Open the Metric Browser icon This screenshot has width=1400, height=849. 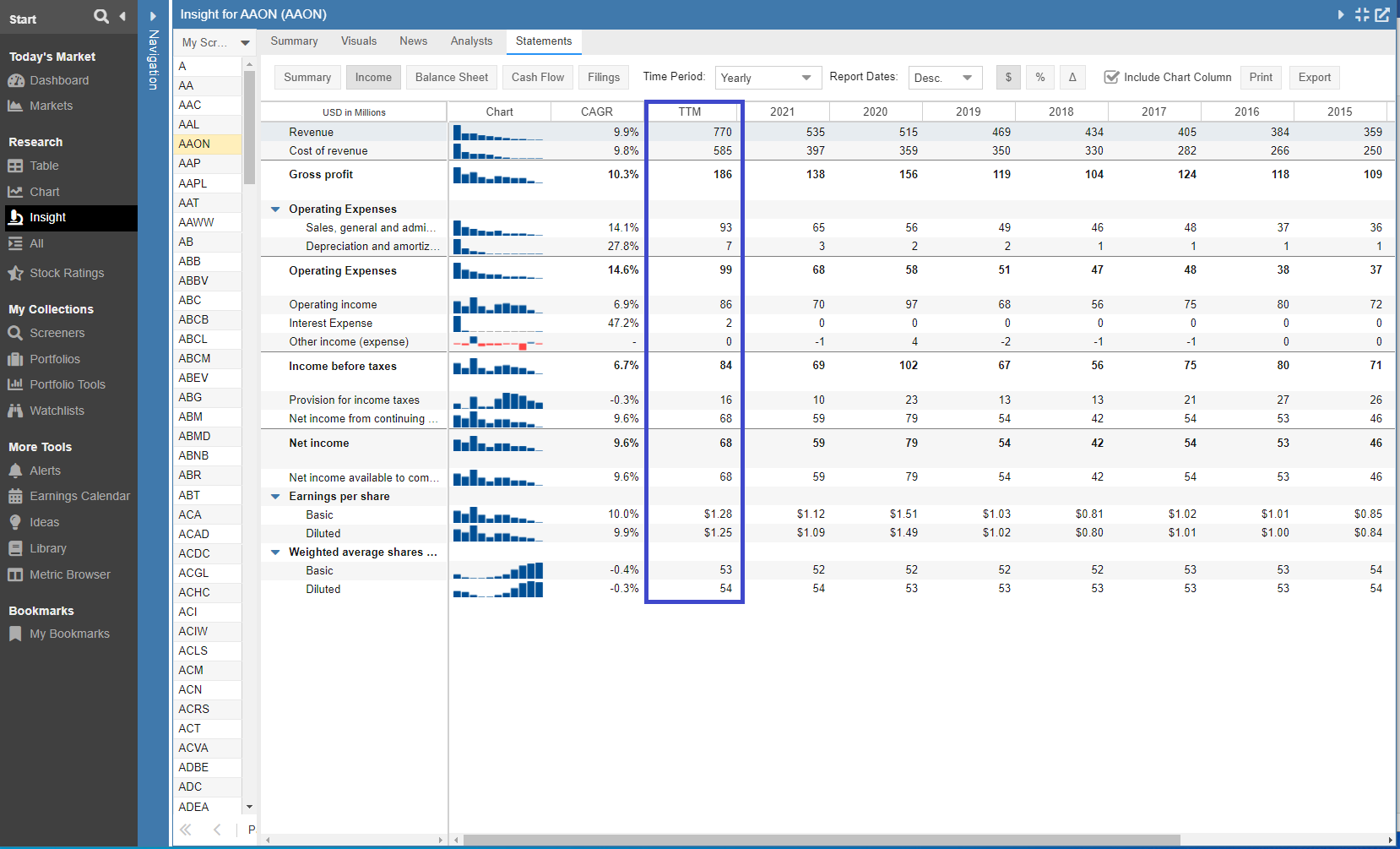15,574
